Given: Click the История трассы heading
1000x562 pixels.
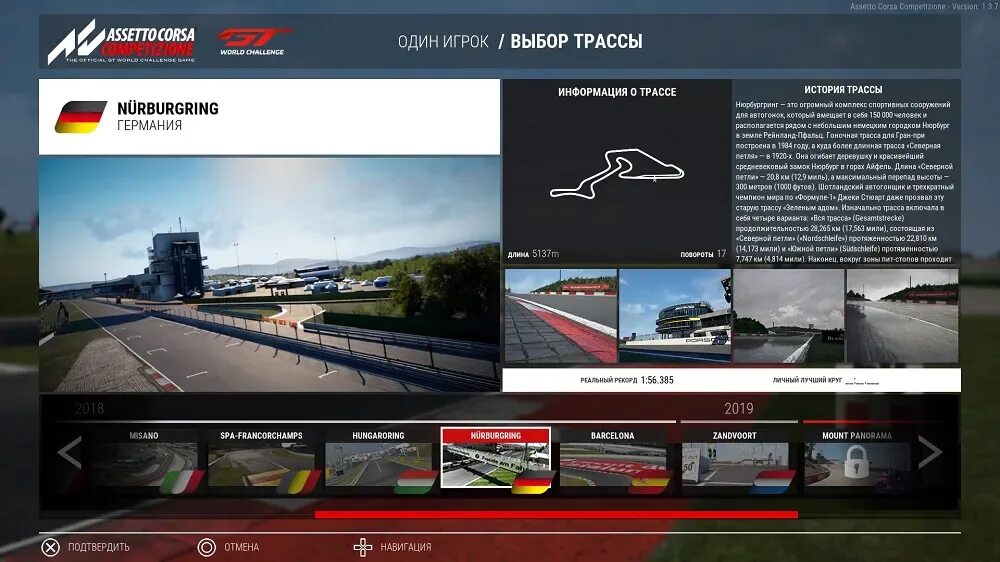Looking at the screenshot, I should click(x=843, y=90).
